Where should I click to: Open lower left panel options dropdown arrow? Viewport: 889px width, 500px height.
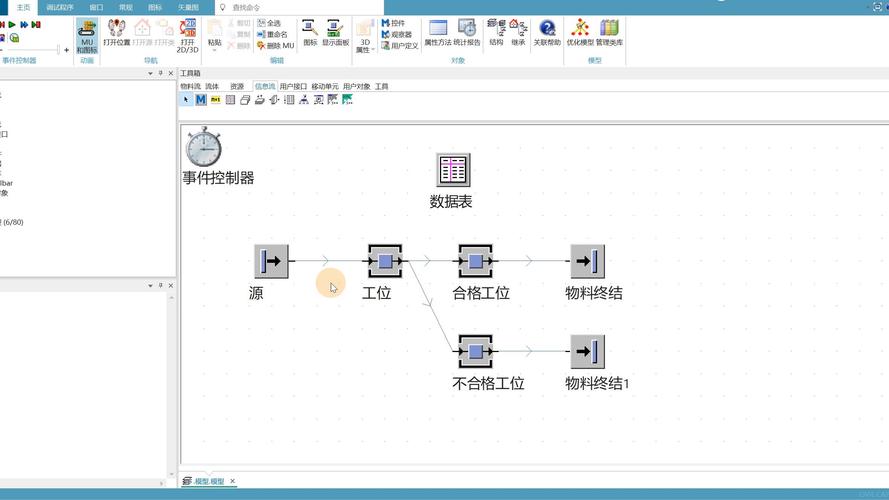[x=150, y=286]
